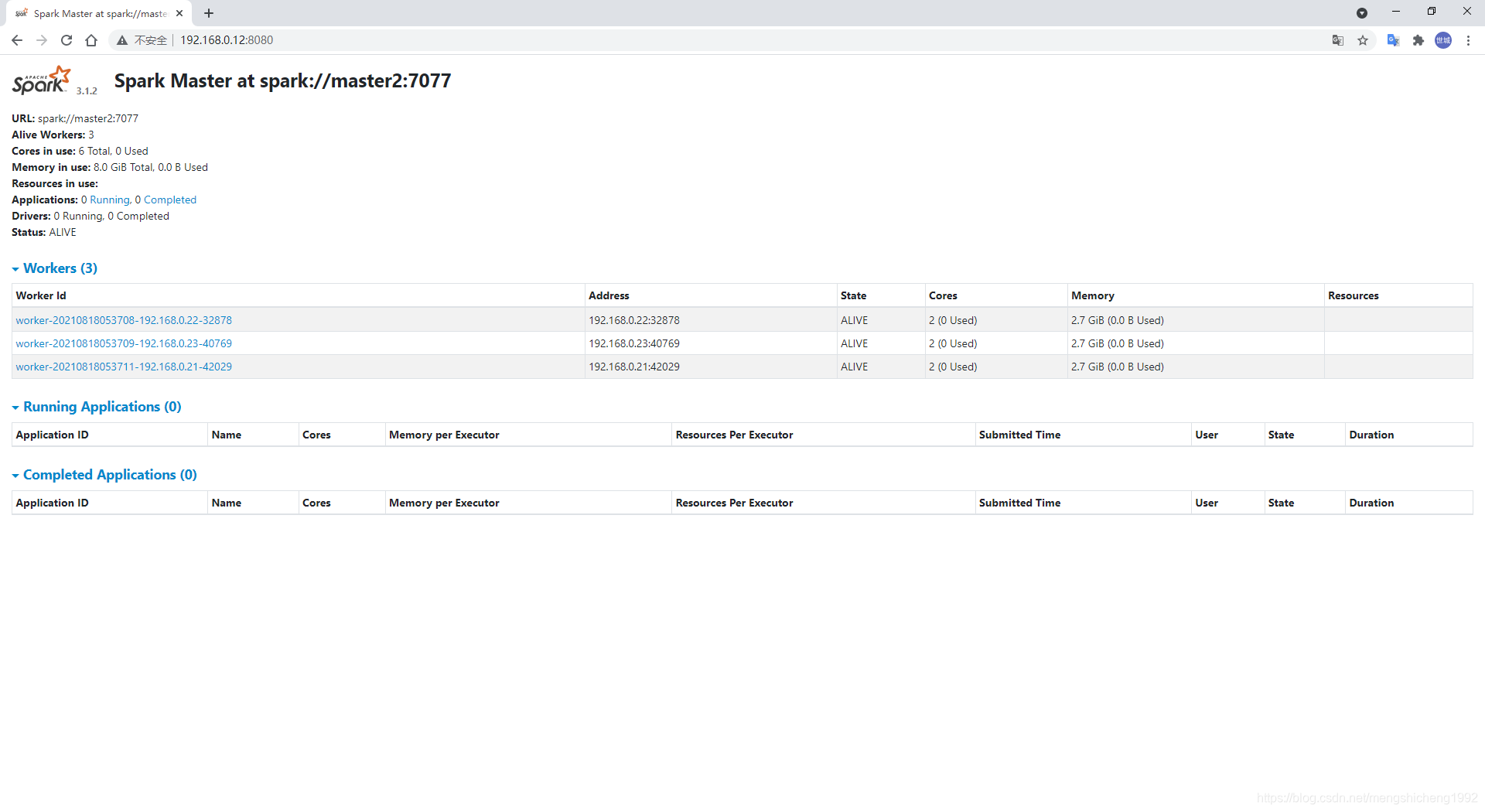Open the user profile avatar
This screenshot has height=812, width=1485.
coord(1443,40)
